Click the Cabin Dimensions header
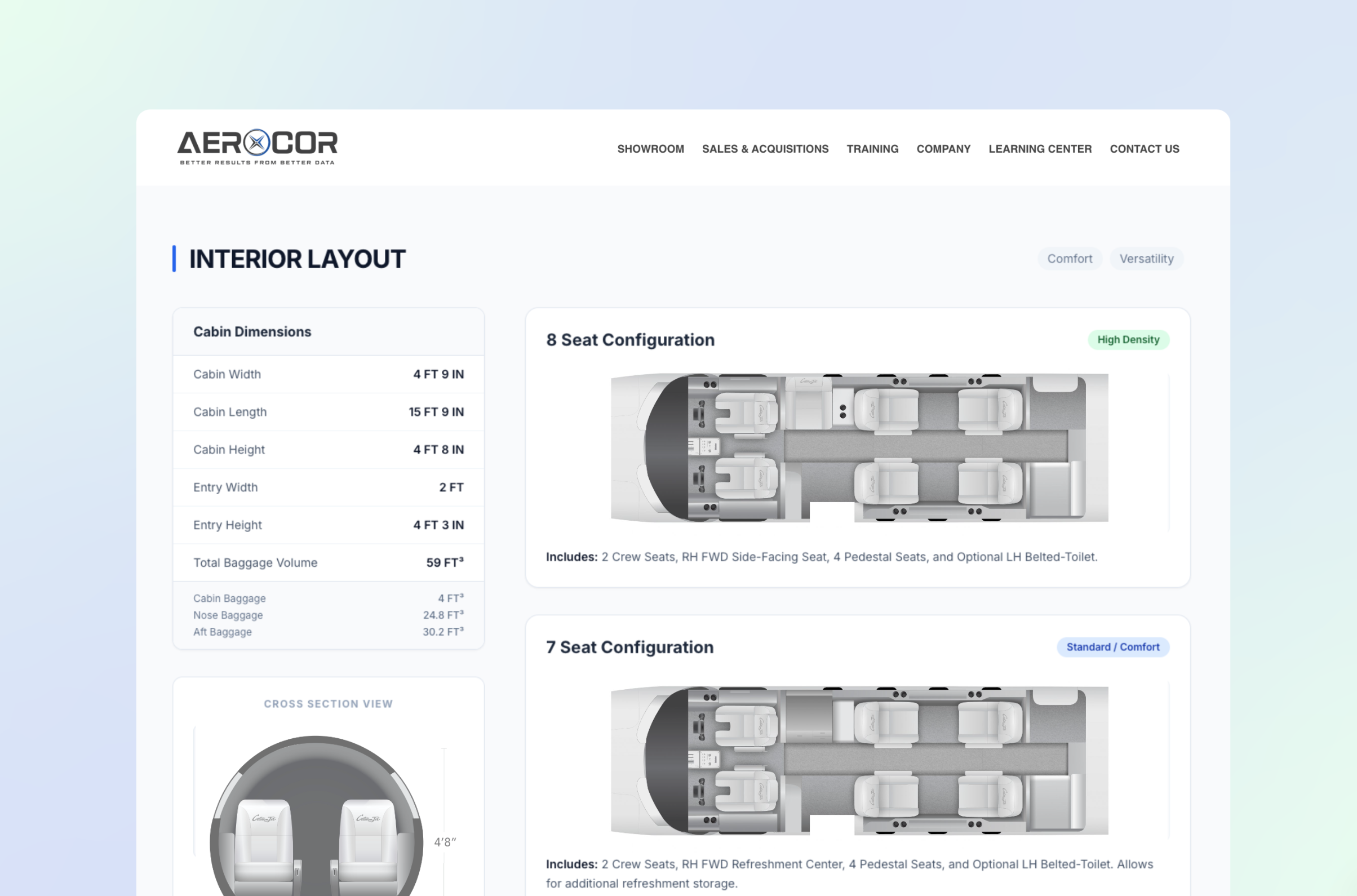The image size is (1357, 896). pyautogui.click(x=252, y=332)
